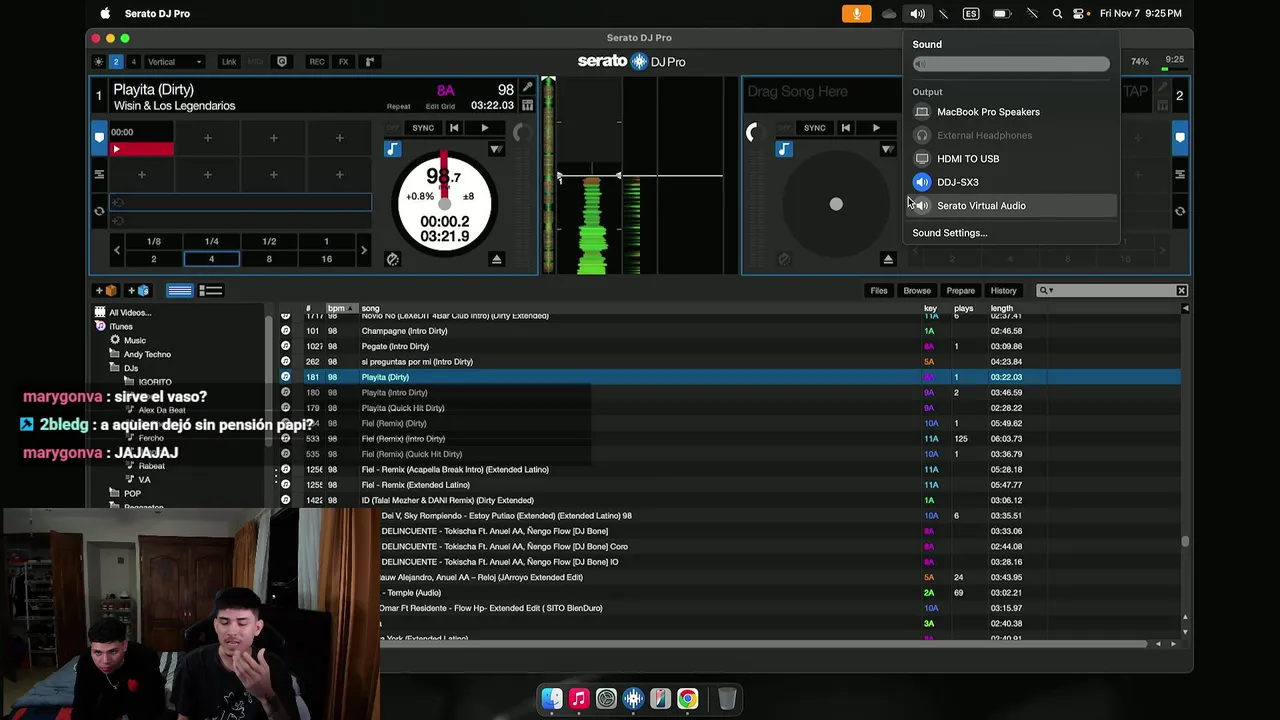Show shorter auto loop sizes with left arrow
The image size is (1280, 720).
116,250
